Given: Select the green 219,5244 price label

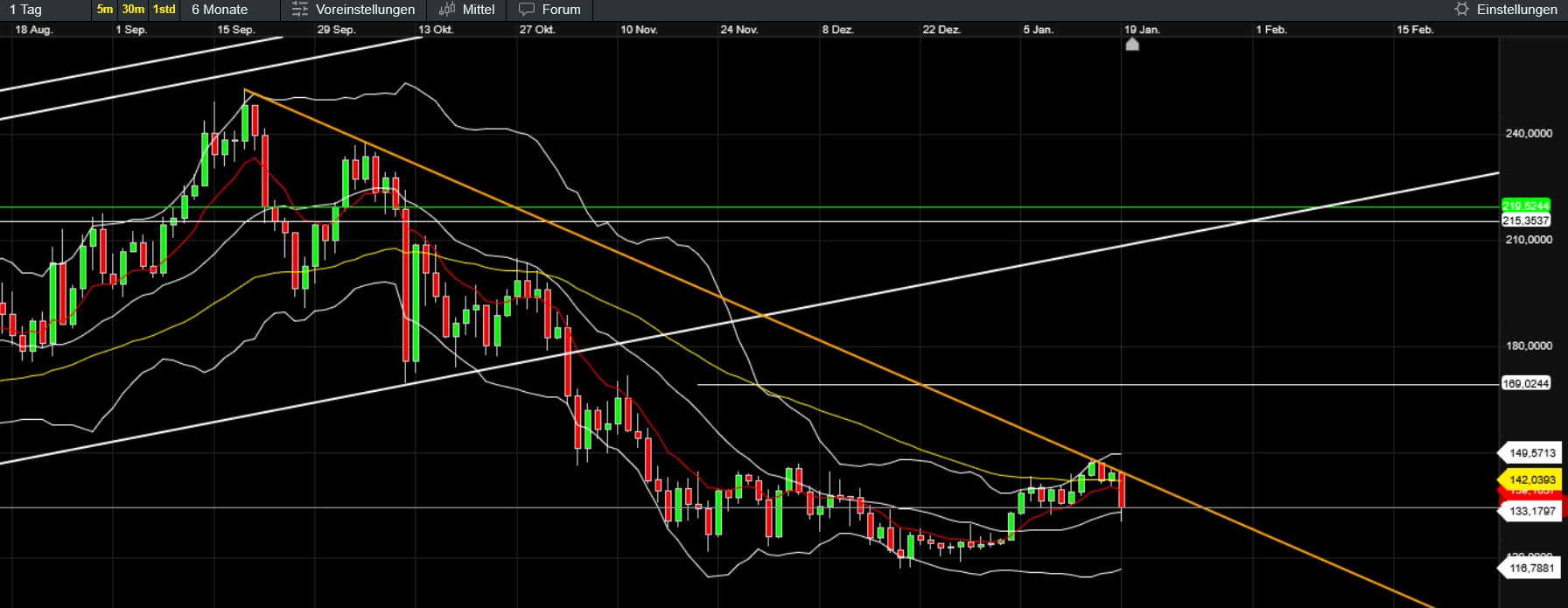Looking at the screenshot, I should (x=1525, y=206).
